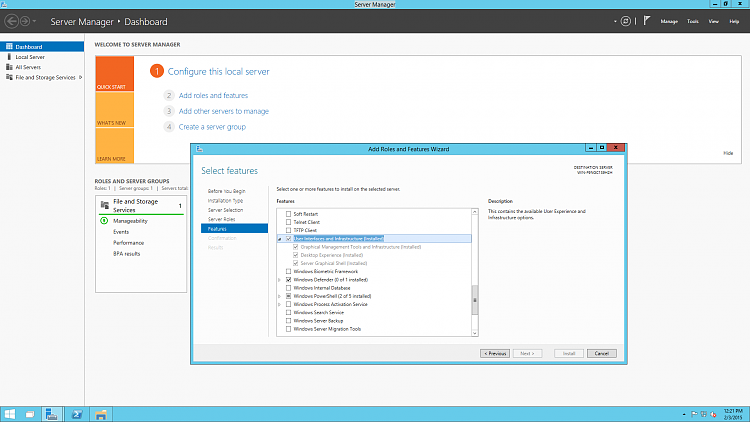Click Create a server group link
750x422 pixels.
212,127
